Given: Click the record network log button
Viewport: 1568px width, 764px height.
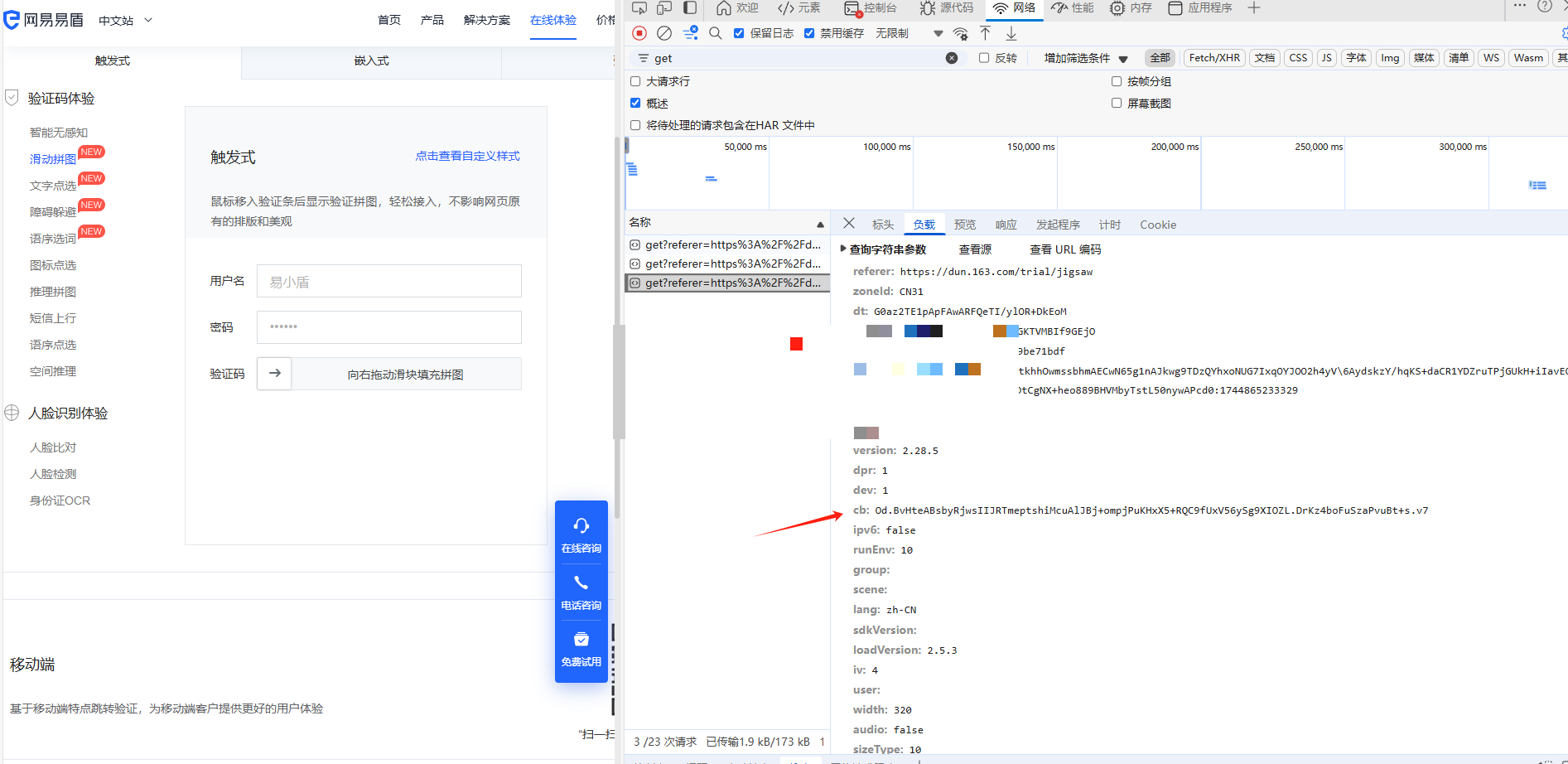Looking at the screenshot, I should (639, 33).
